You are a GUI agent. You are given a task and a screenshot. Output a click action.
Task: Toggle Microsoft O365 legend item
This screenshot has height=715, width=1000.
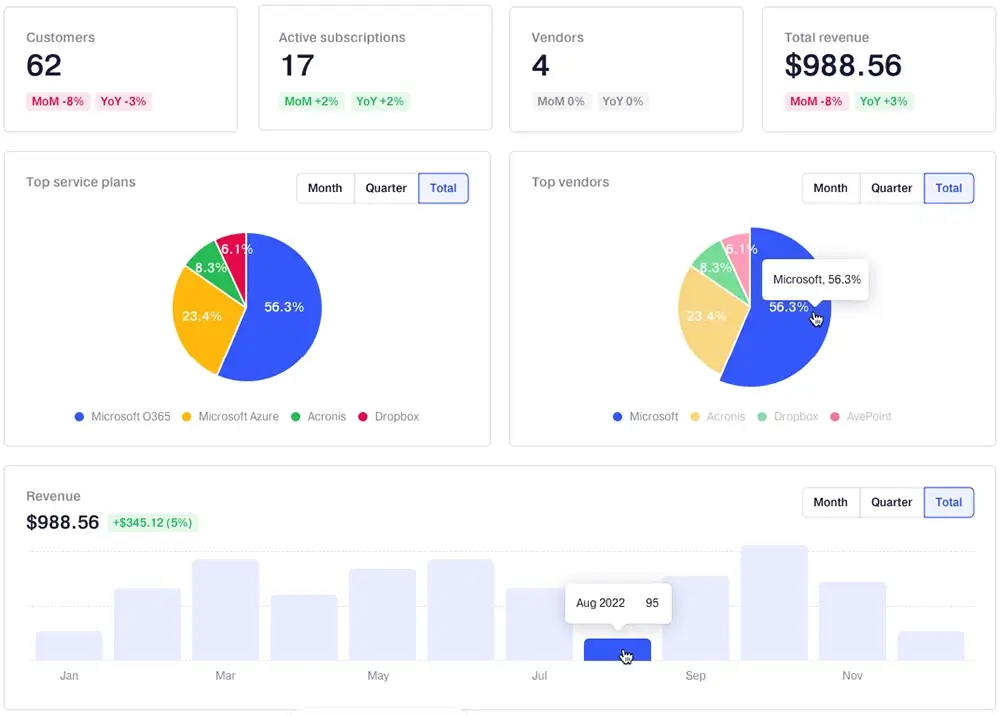tap(122, 417)
